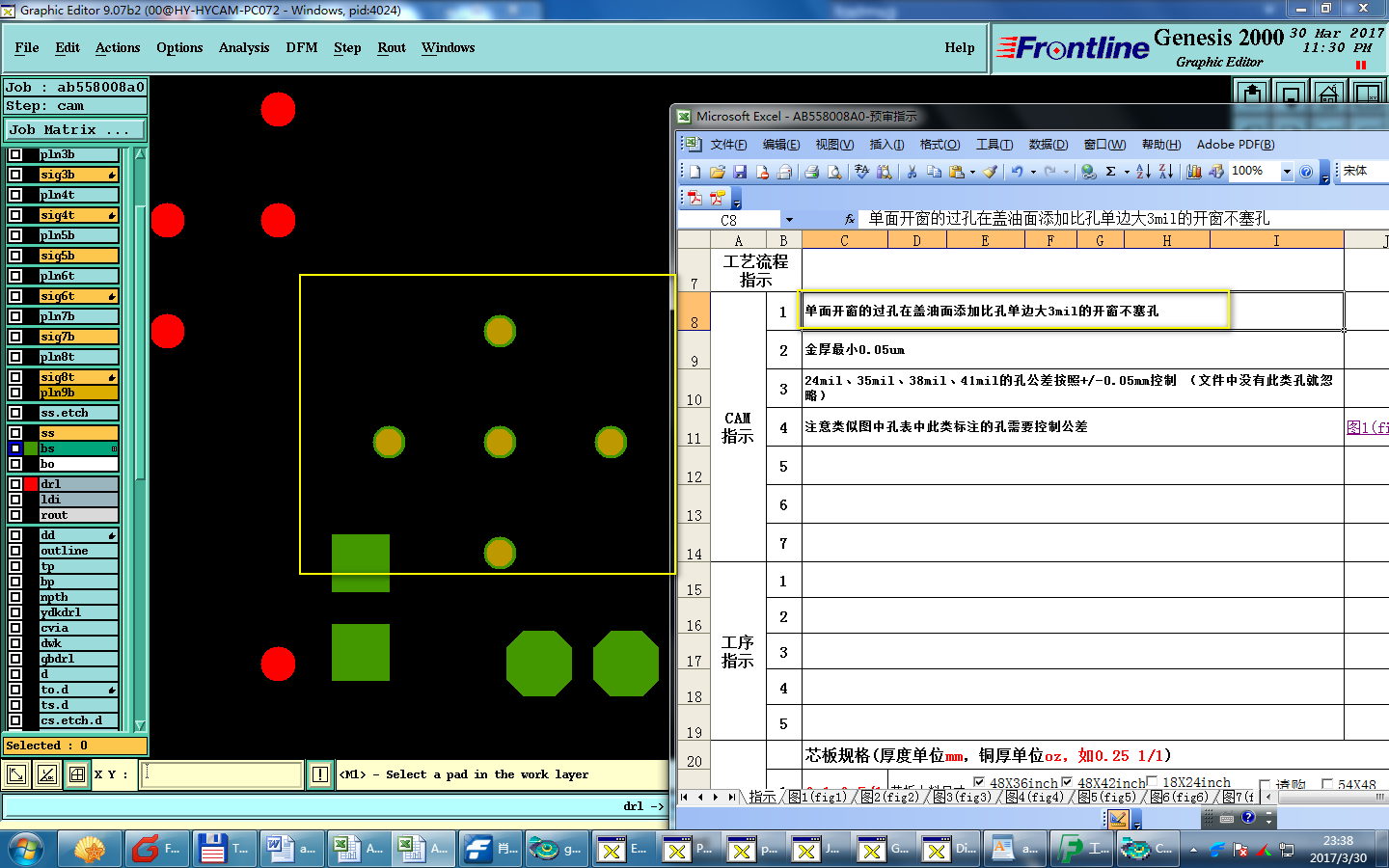
Task: Open the Excel zoom 100% dropdown
Action: (1287, 172)
